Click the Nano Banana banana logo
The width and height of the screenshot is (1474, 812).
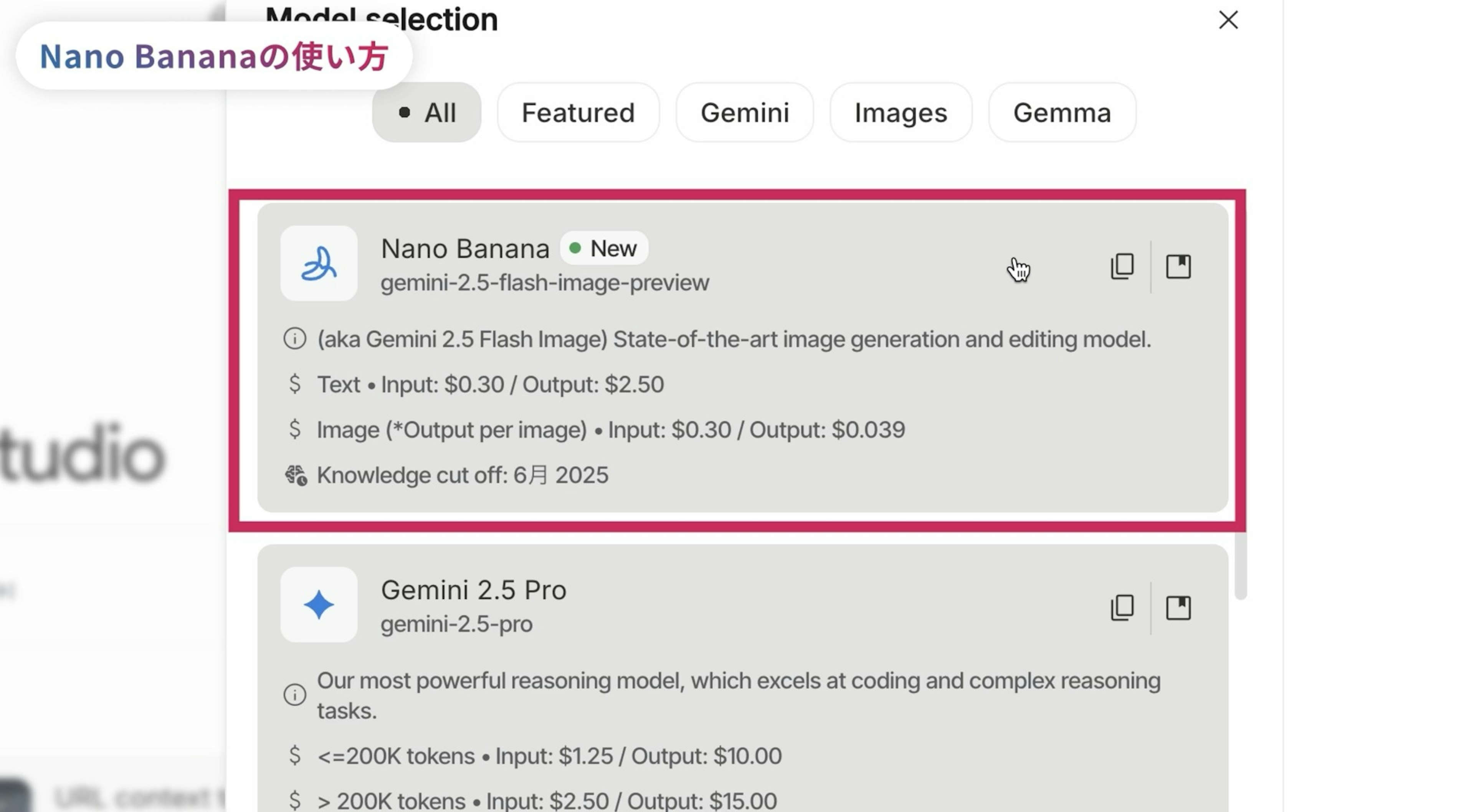coord(319,263)
